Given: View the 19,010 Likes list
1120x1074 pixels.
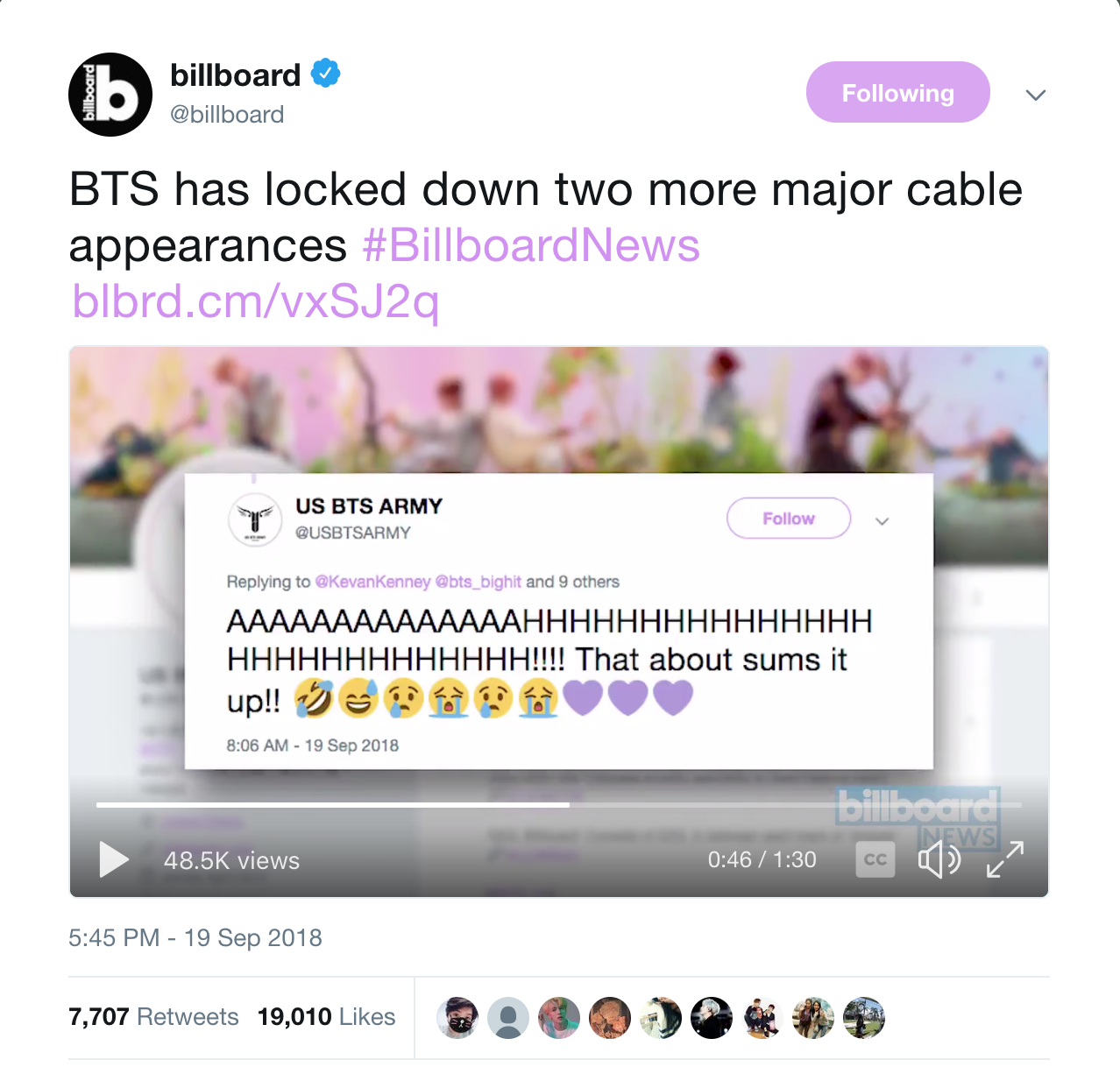Looking at the screenshot, I should coord(326,1016).
